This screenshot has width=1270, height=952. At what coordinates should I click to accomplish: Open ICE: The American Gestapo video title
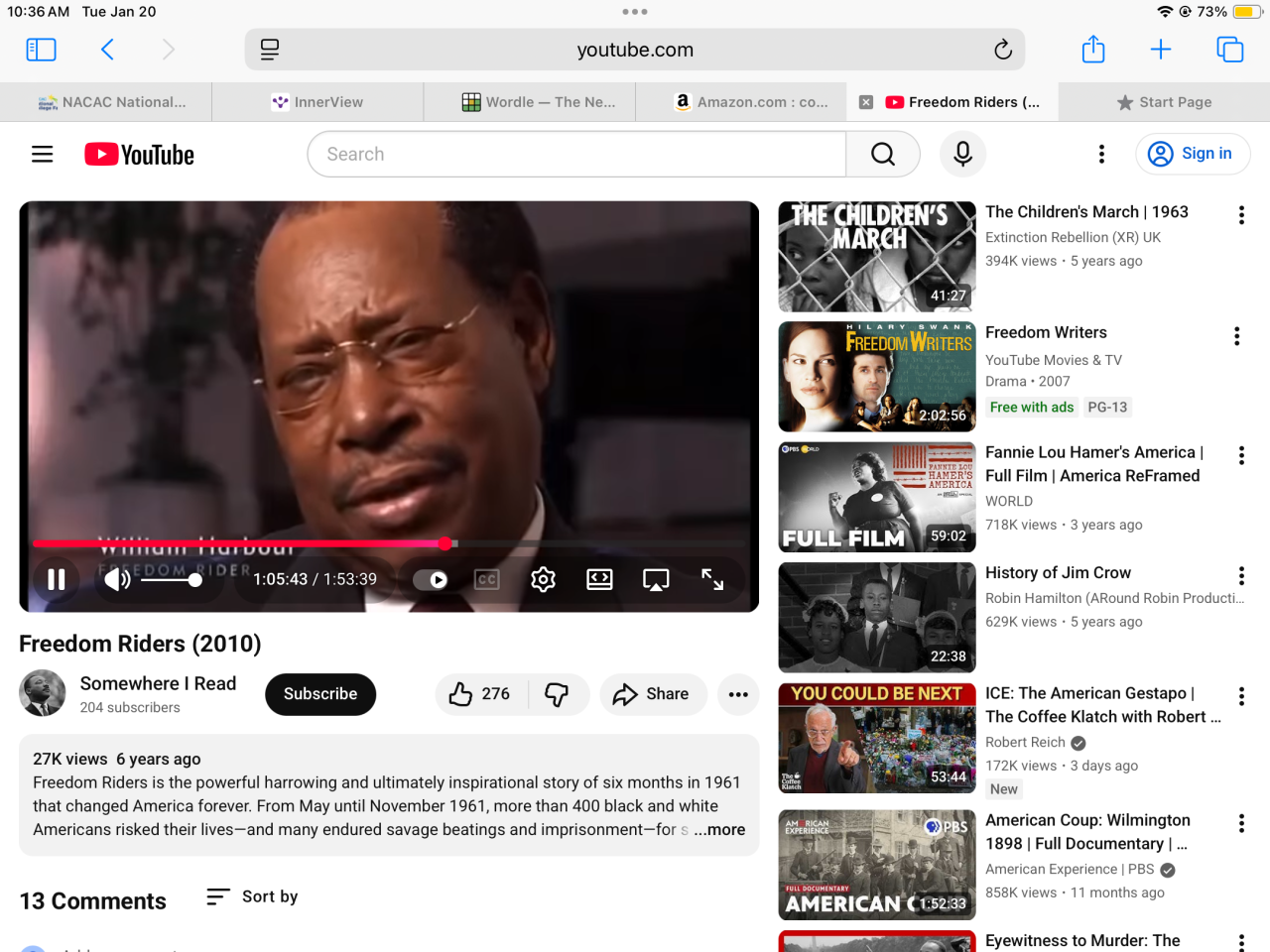(1103, 705)
